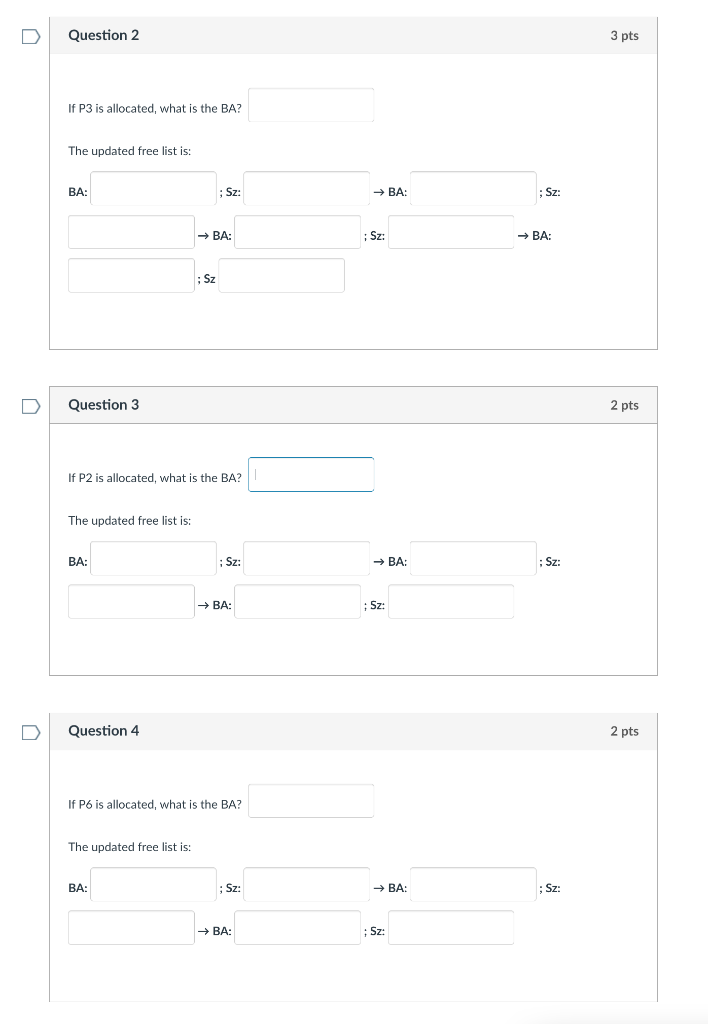Select Question 4's first free-list Sz field
Screen dimensions: 708x1024
coord(306,885)
